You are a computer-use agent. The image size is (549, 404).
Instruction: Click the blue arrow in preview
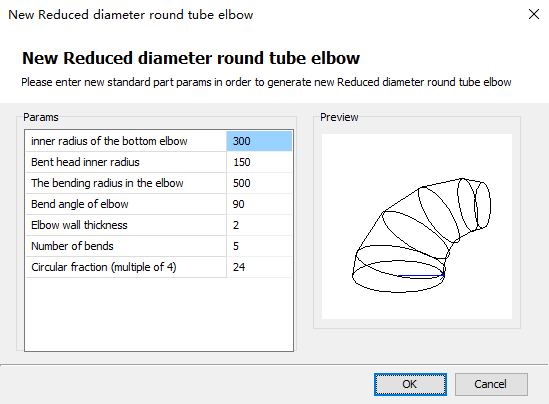(421, 276)
